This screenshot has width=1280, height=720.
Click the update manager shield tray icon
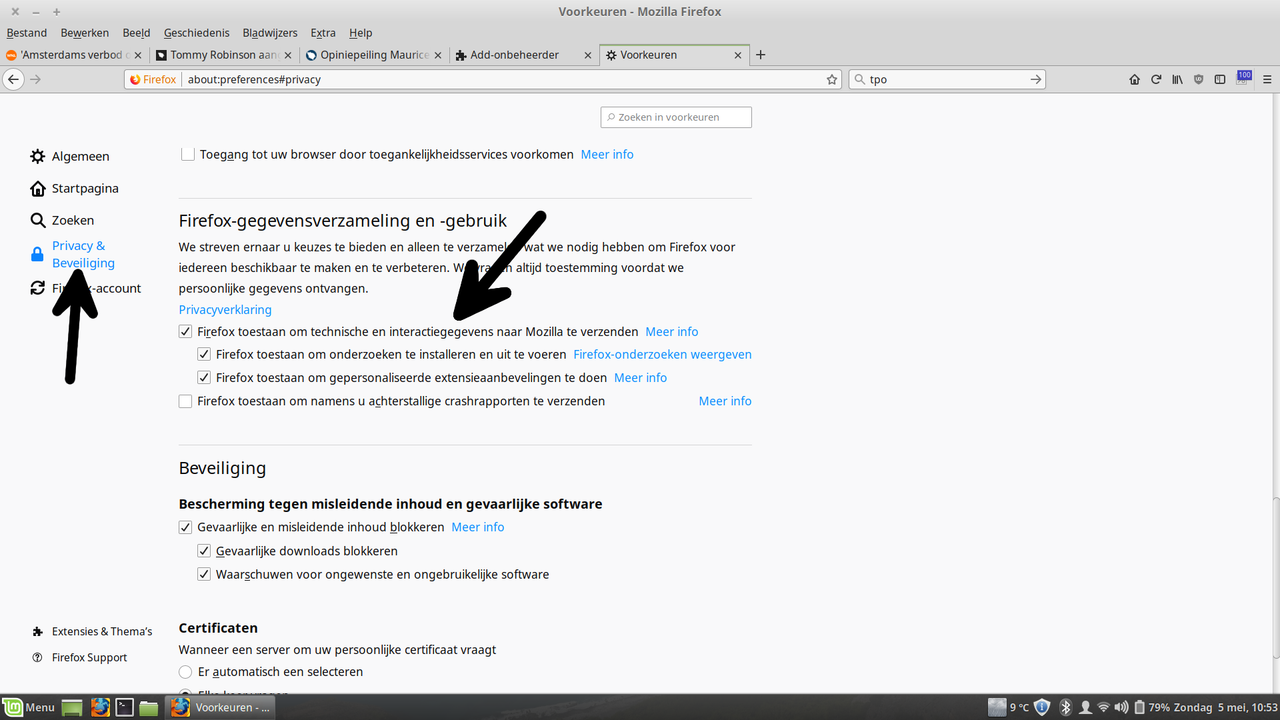click(x=1042, y=707)
